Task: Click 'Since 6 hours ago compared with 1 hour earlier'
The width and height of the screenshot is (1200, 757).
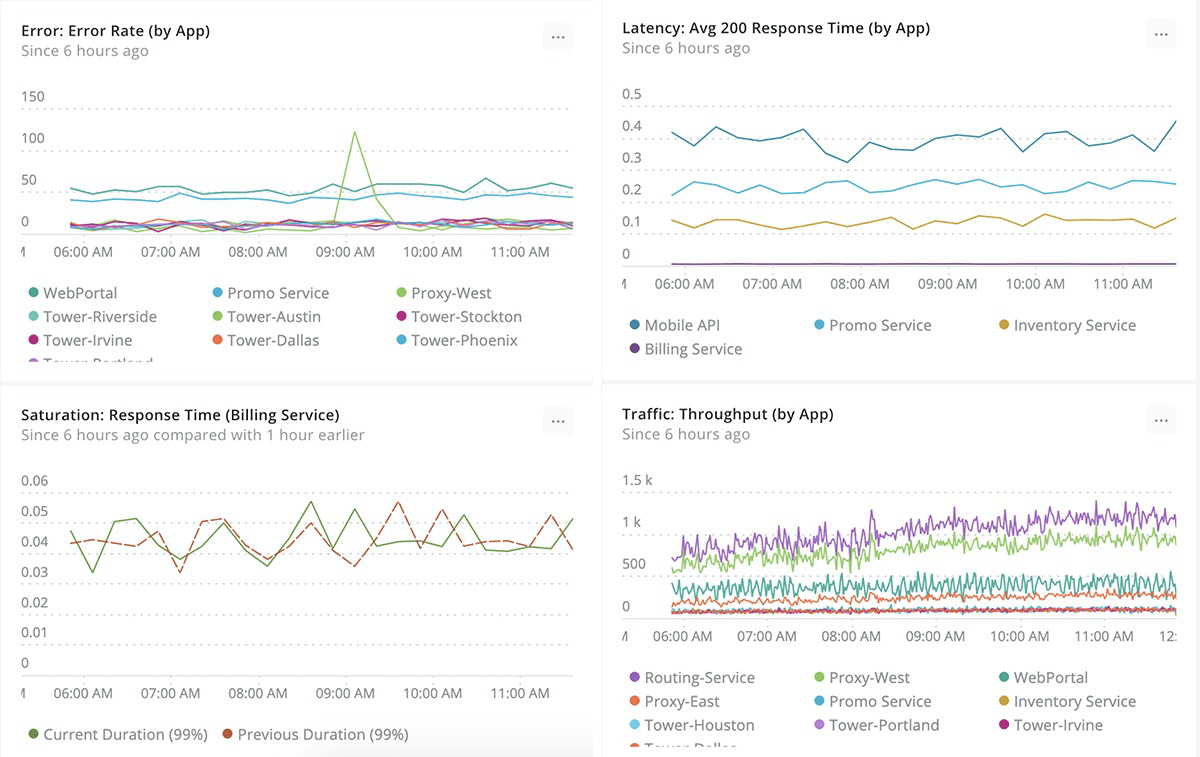Action: pos(193,435)
